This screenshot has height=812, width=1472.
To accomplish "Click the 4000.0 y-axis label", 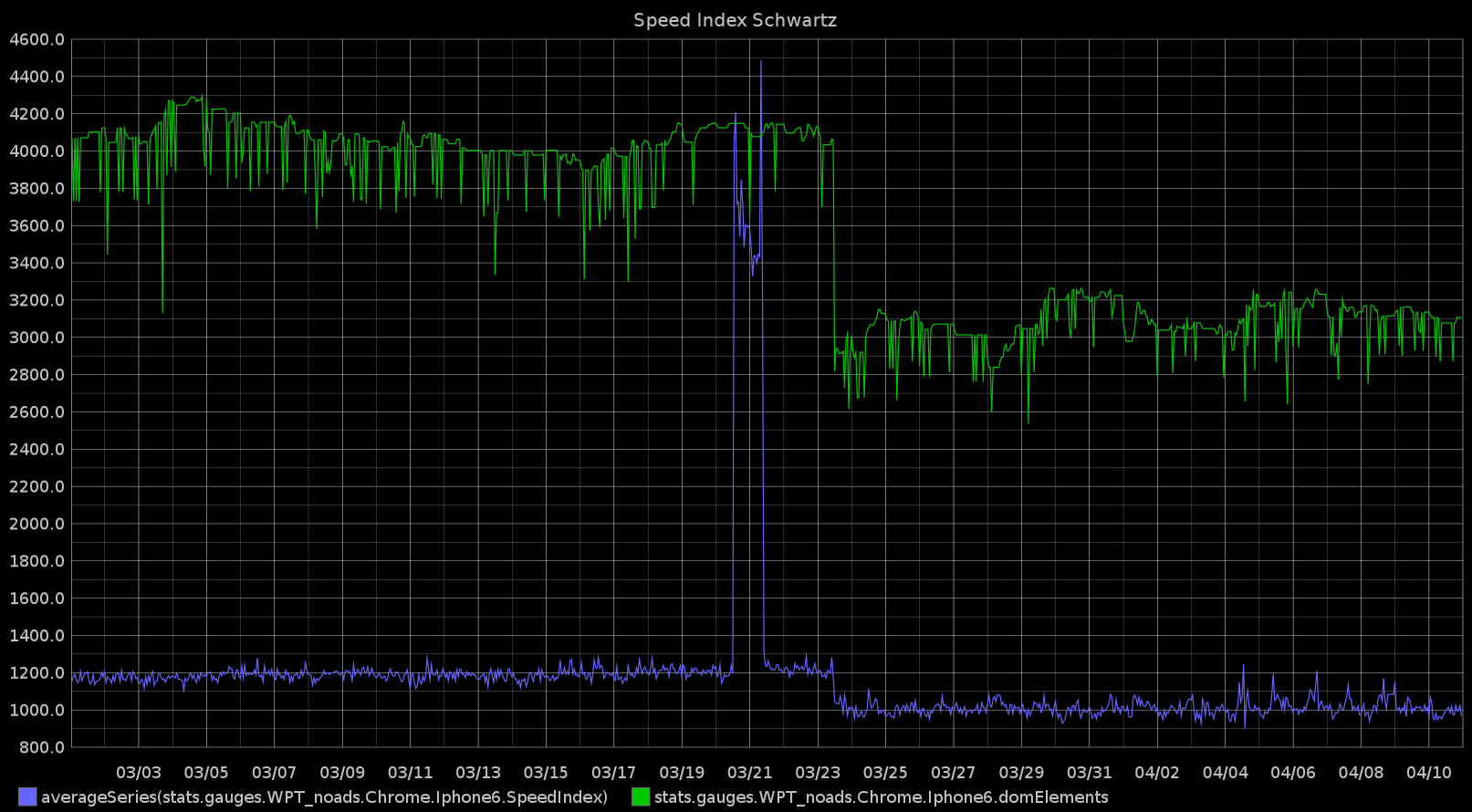I will pos(37,151).
